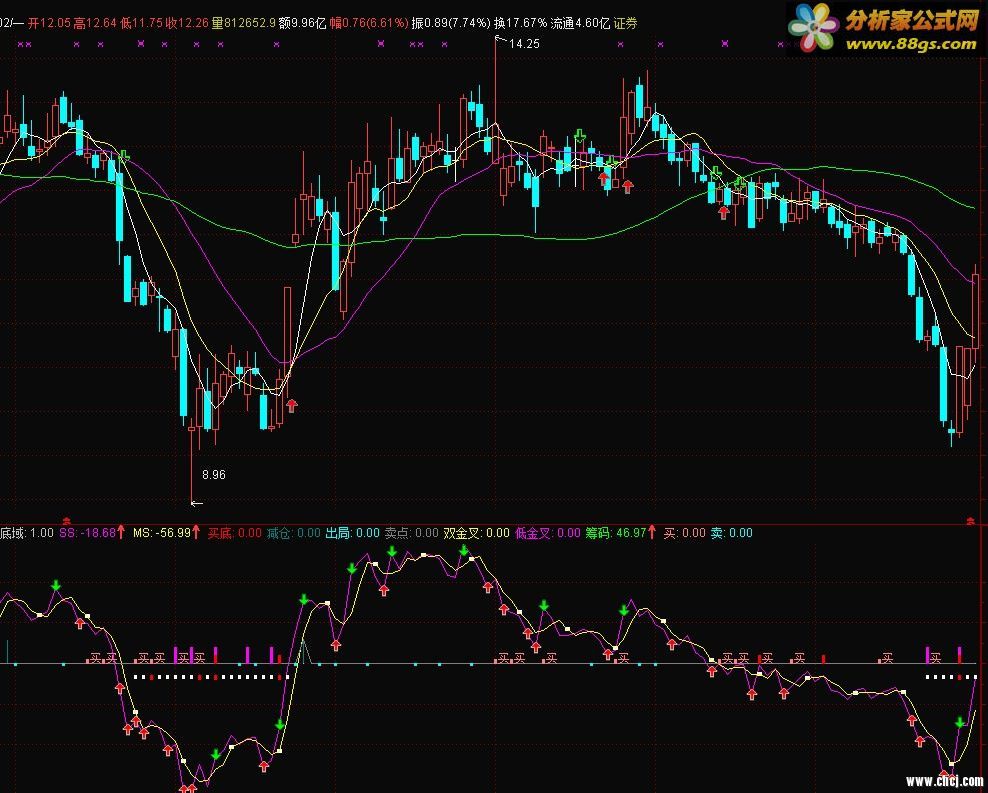Click the SS: -18.68 indicator value
988x793 pixels.
pyautogui.click(x=88, y=533)
